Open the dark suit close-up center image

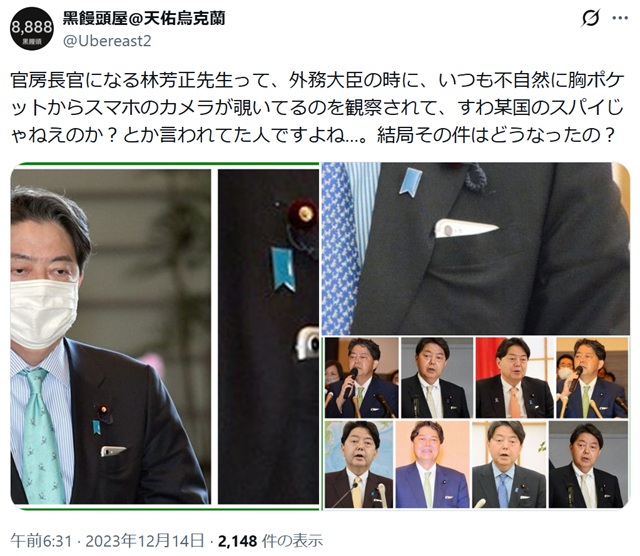coord(268,337)
